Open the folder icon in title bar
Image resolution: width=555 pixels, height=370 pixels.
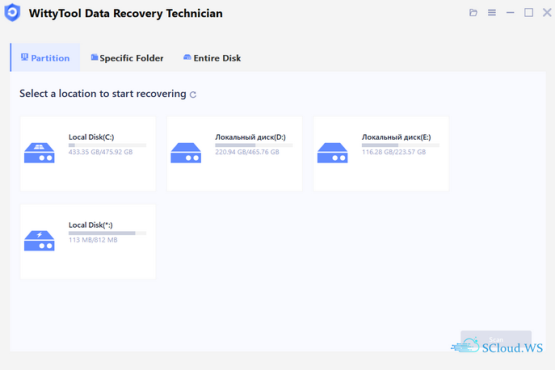473,13
